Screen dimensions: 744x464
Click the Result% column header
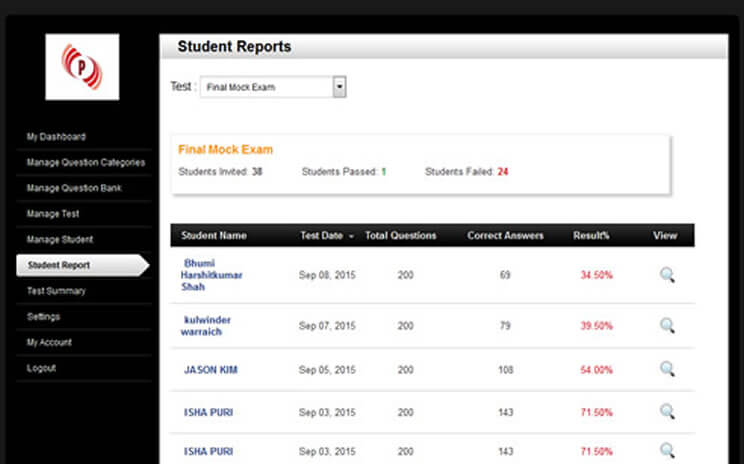591,235
